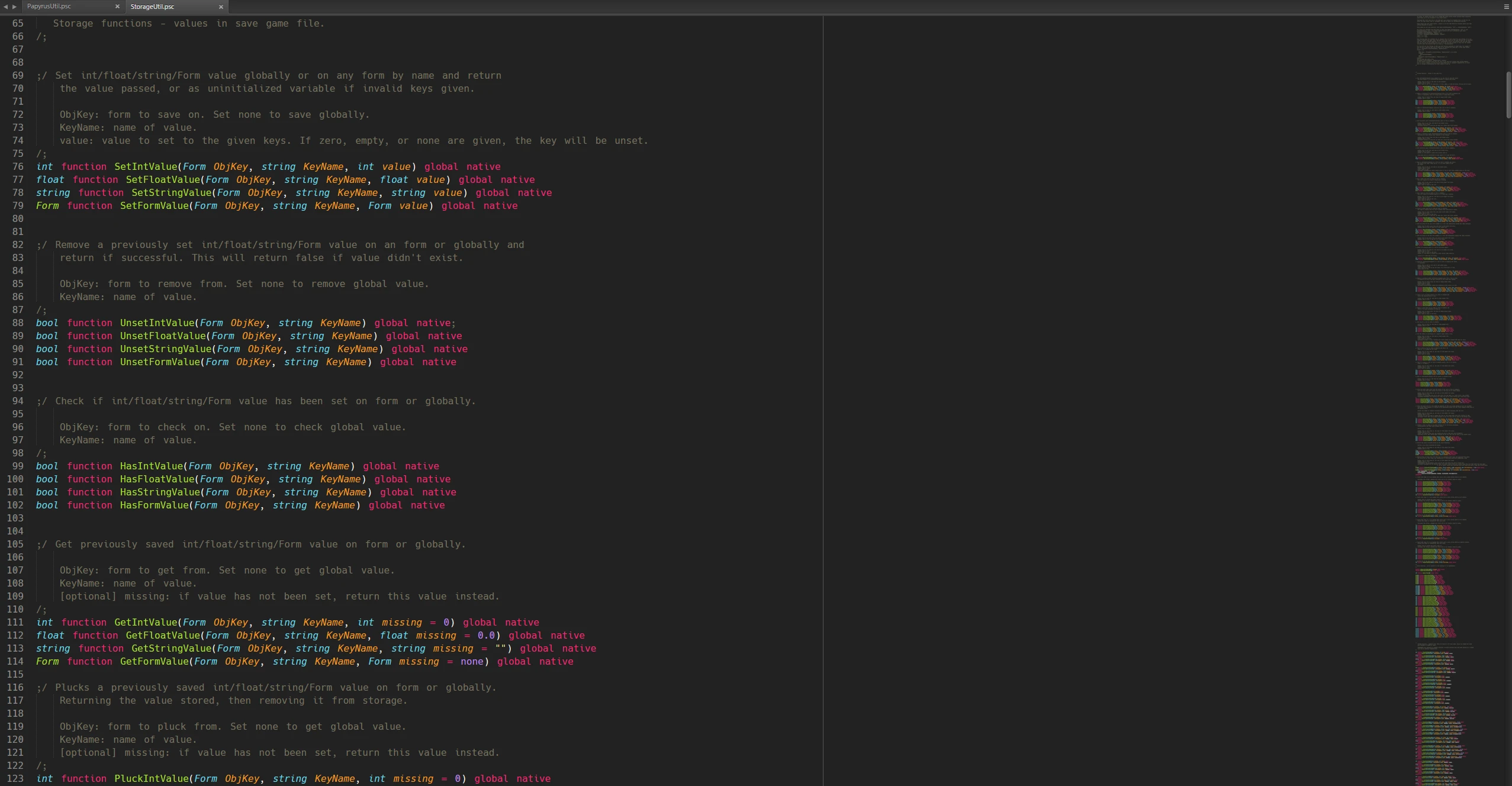Close the PapyrusUtil.psc tab
The height and width of the screenshot is (786, 1512).
pos(117,7)
